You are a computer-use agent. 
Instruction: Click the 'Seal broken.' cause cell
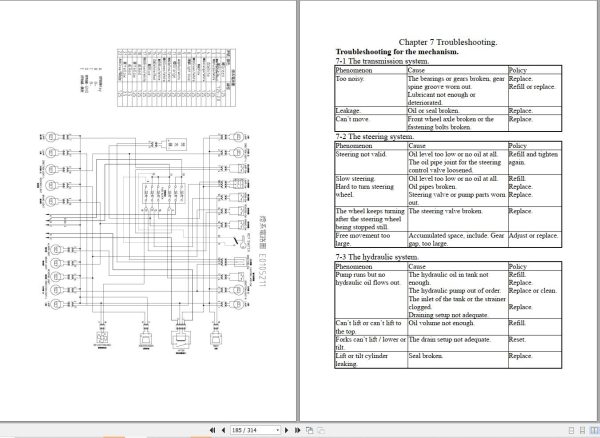coord(458,360)
